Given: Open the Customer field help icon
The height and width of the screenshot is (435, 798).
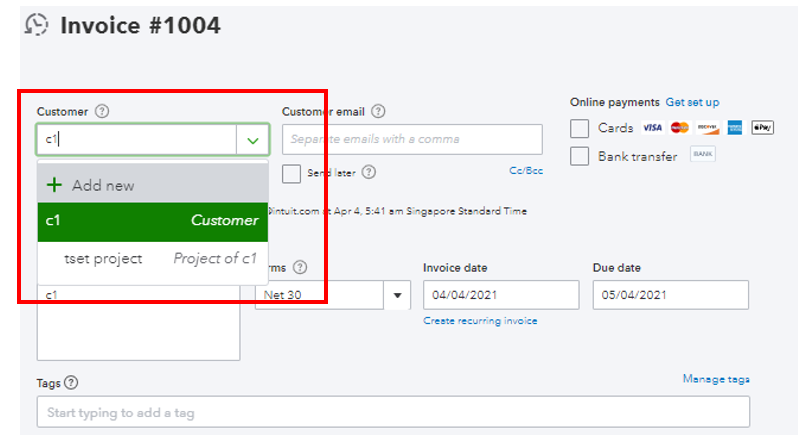Looking at the screenshot, I should pyautogui.click(x=102, y=111).
